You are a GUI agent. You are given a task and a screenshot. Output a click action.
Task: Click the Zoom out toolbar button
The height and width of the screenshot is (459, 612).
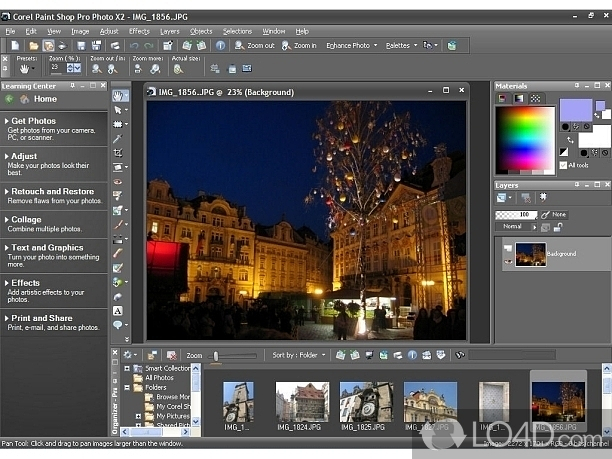[x=255, y=45]
